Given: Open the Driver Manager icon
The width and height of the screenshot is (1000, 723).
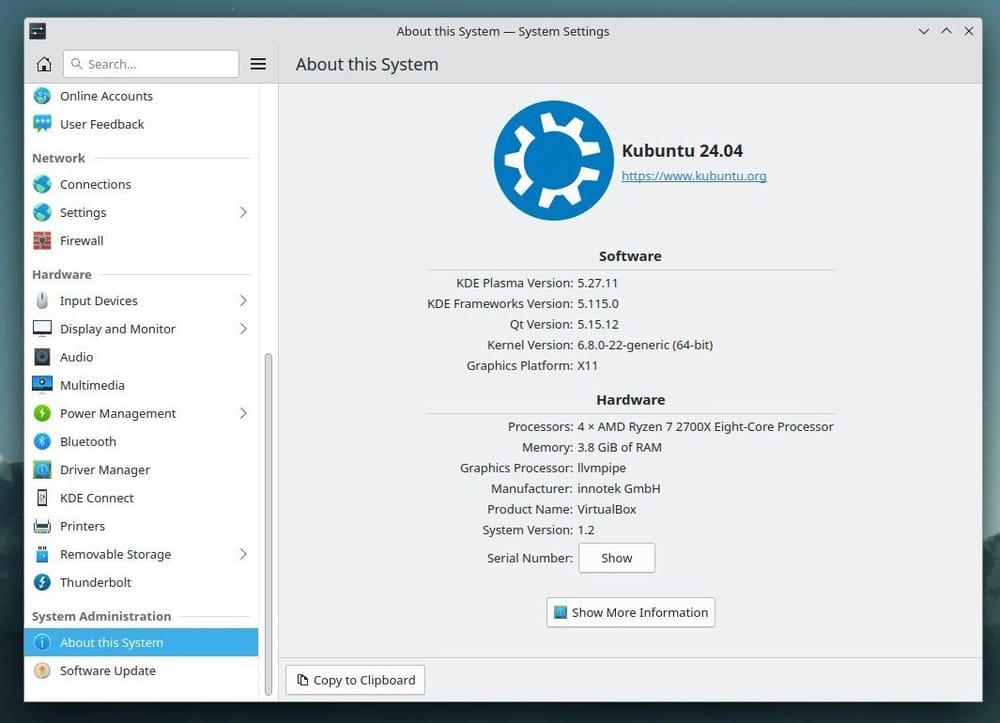Looking at the screenshot, I should [41, 469].
